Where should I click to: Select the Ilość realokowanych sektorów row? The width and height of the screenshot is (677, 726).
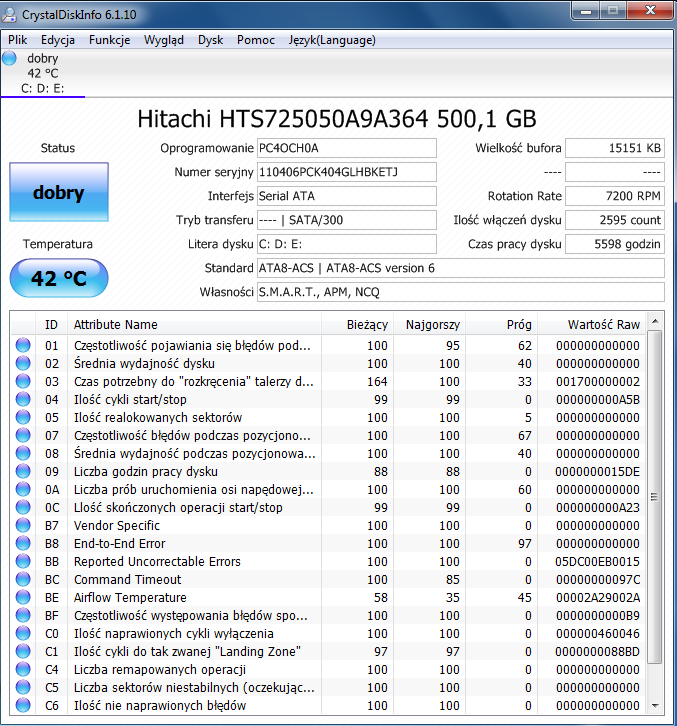[328, 418]
